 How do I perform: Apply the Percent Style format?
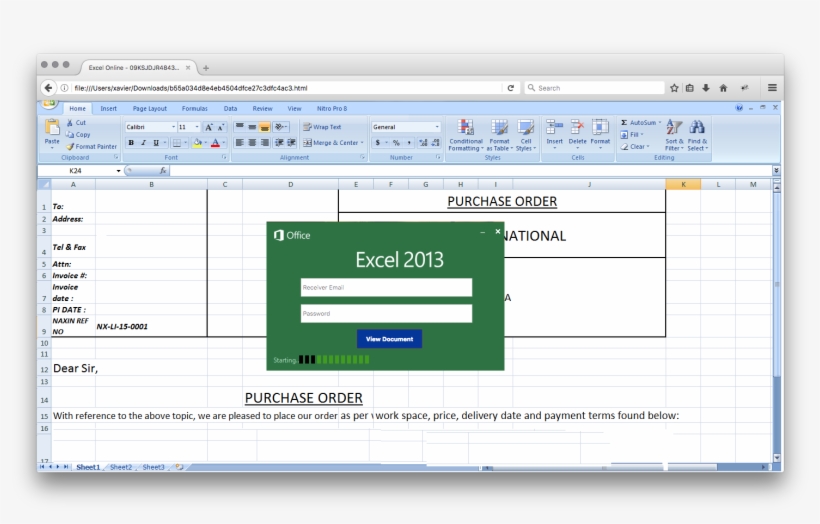(x=396, y=143)
